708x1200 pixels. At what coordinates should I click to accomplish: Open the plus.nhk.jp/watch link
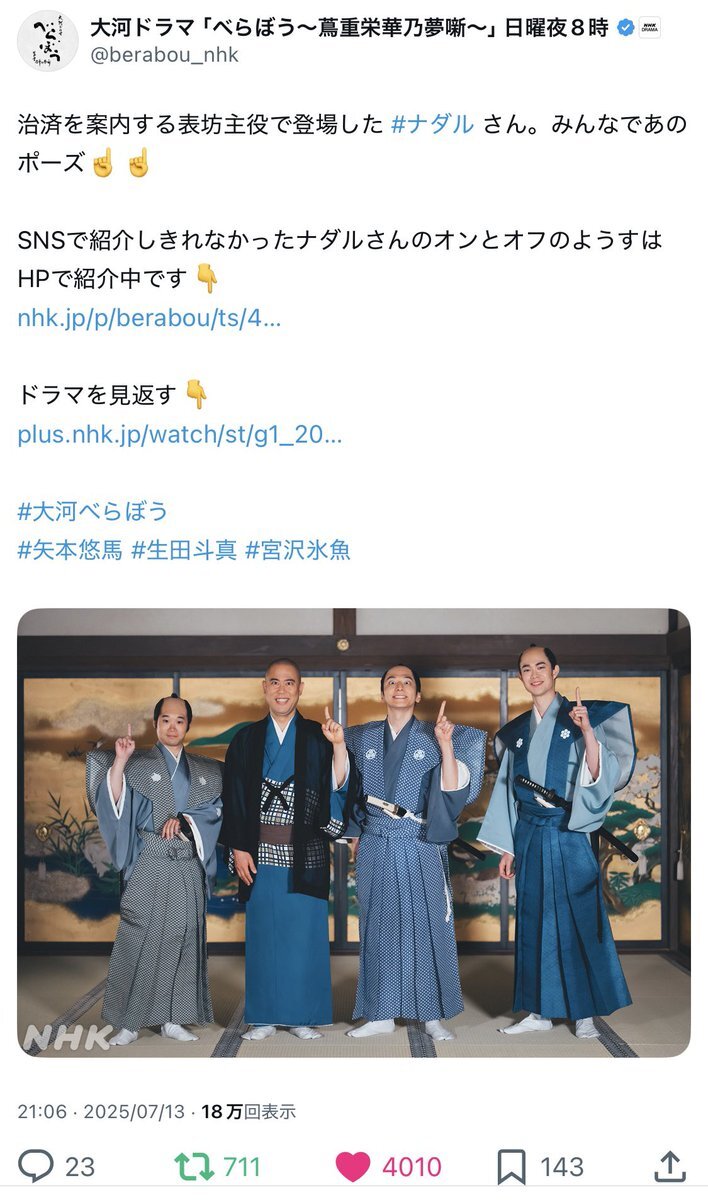coord(180,435)
